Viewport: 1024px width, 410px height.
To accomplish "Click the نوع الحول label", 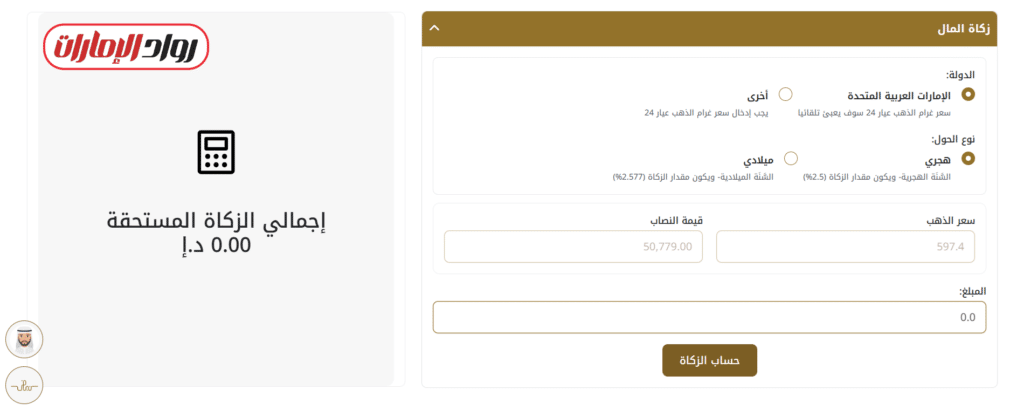I will [953, 139].
